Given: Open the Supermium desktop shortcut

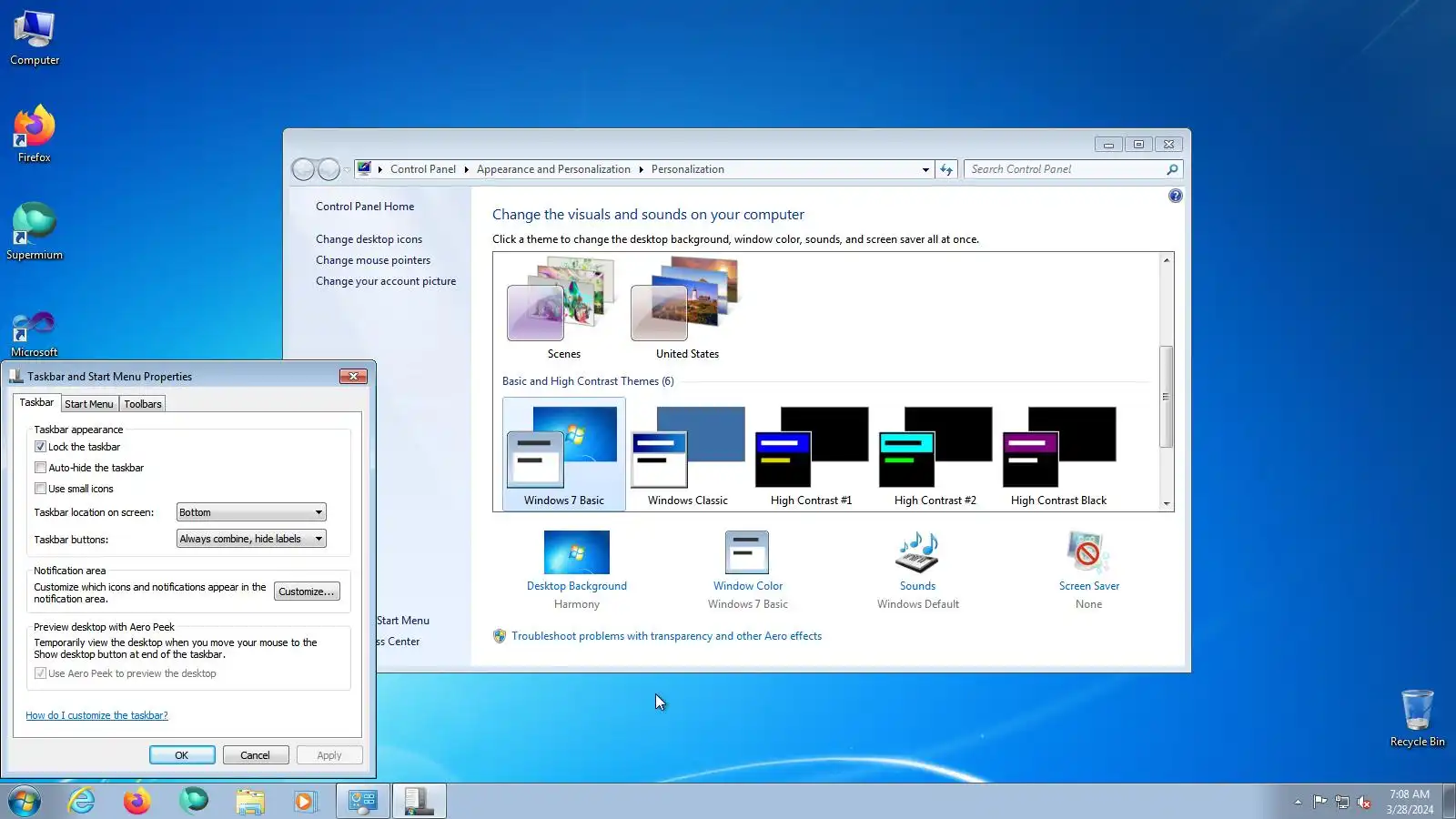Looking at the screenshot, I should coord(35,231).
